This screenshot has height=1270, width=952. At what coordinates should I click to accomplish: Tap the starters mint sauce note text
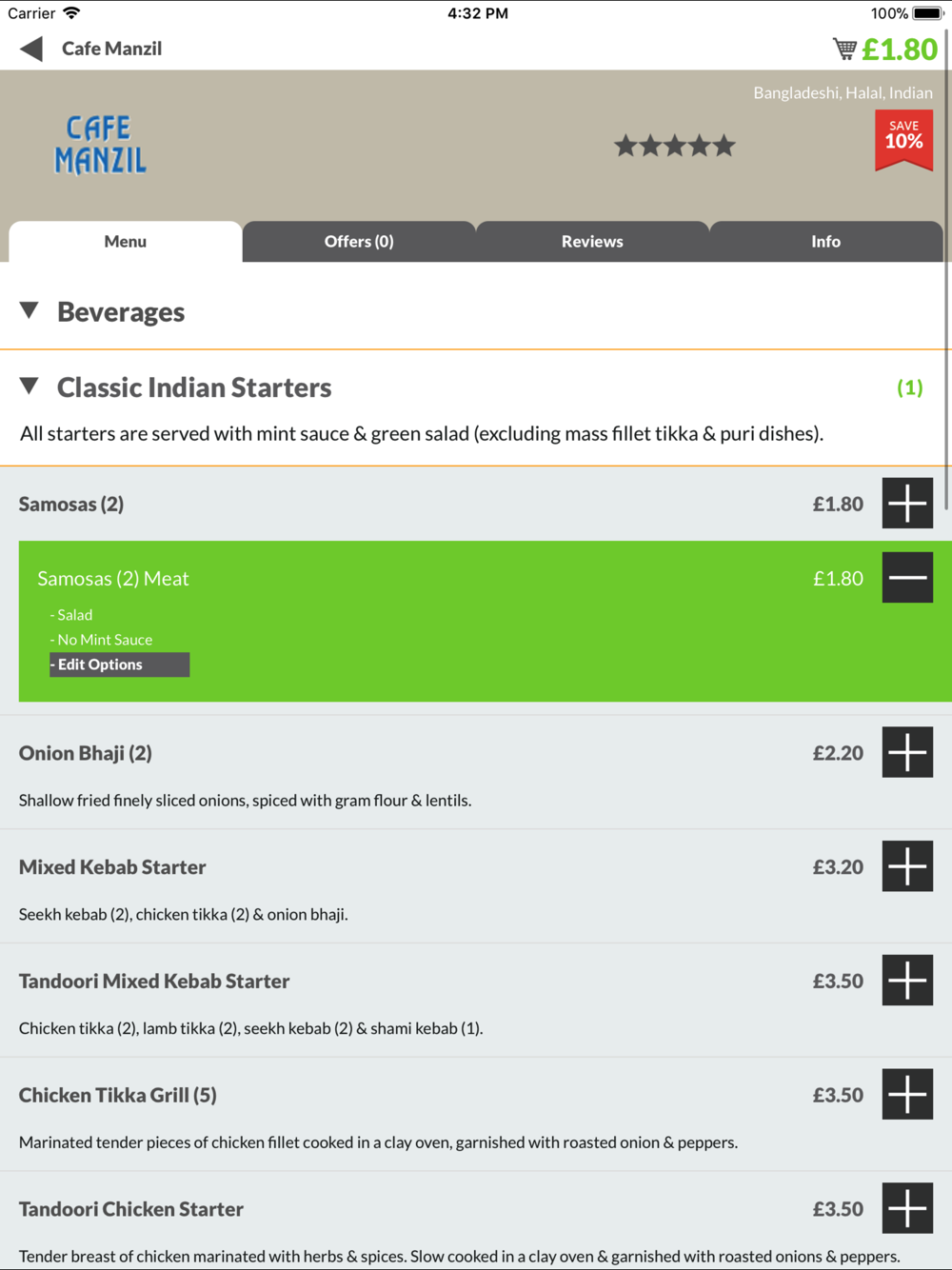click(422, 434)
